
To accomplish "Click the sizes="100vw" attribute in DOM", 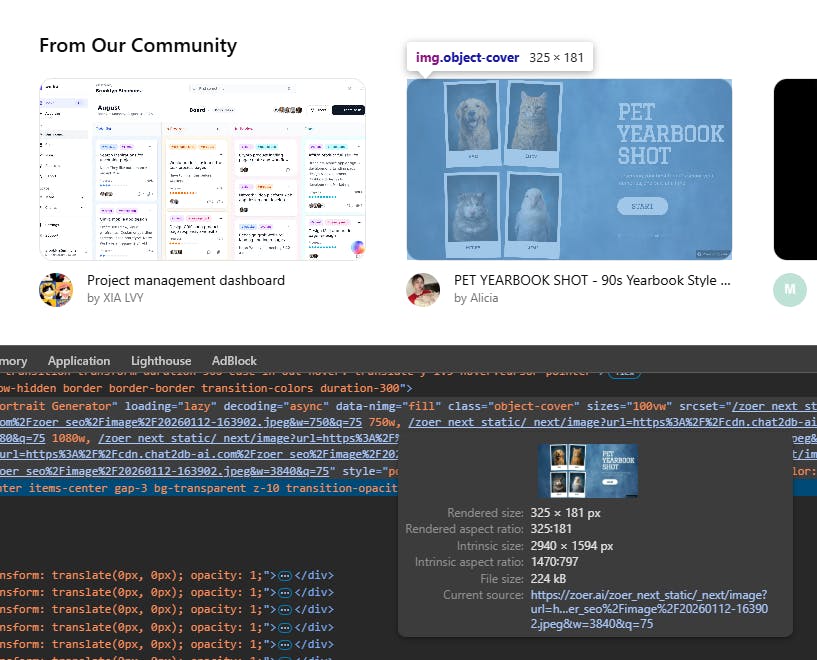I will coord(629,406).
